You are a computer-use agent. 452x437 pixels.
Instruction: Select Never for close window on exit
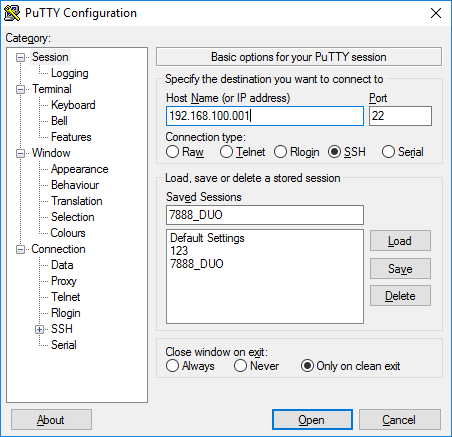(240, 366)
